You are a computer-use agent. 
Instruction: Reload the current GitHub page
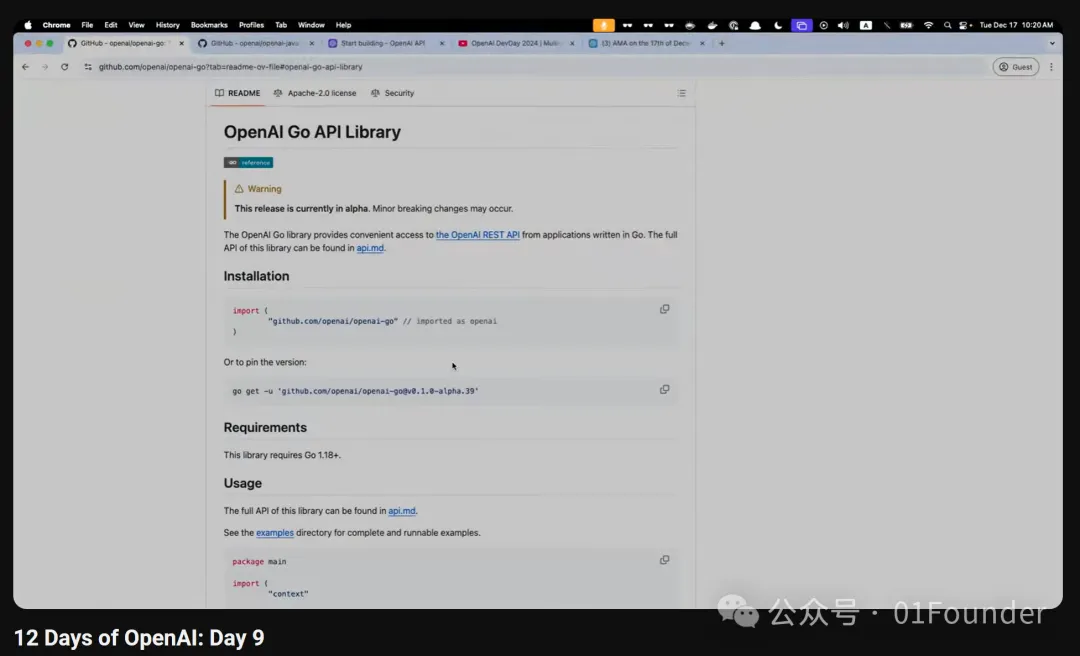tap(65, 67)
